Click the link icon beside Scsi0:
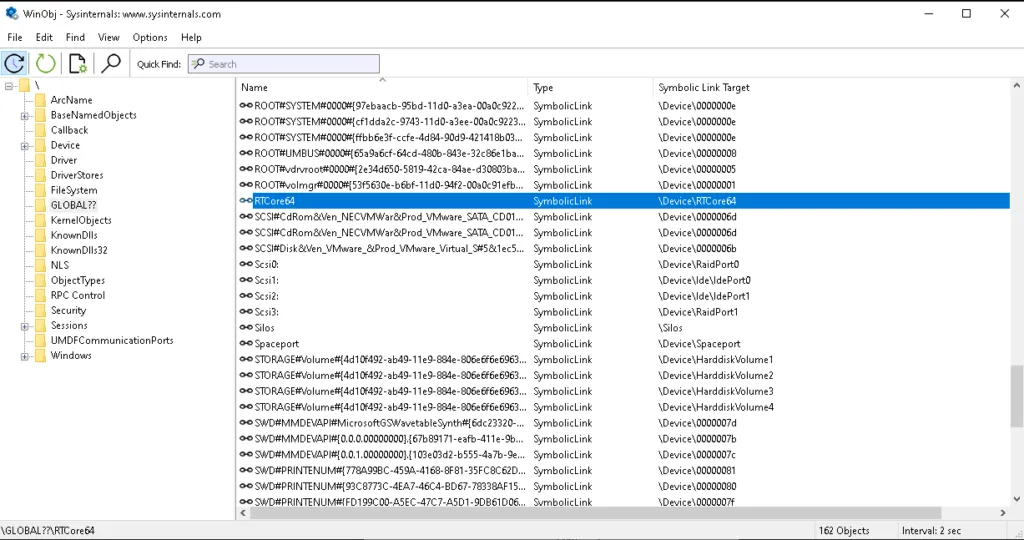Viewport: 1024px width, 540px height. click(246, 264)
